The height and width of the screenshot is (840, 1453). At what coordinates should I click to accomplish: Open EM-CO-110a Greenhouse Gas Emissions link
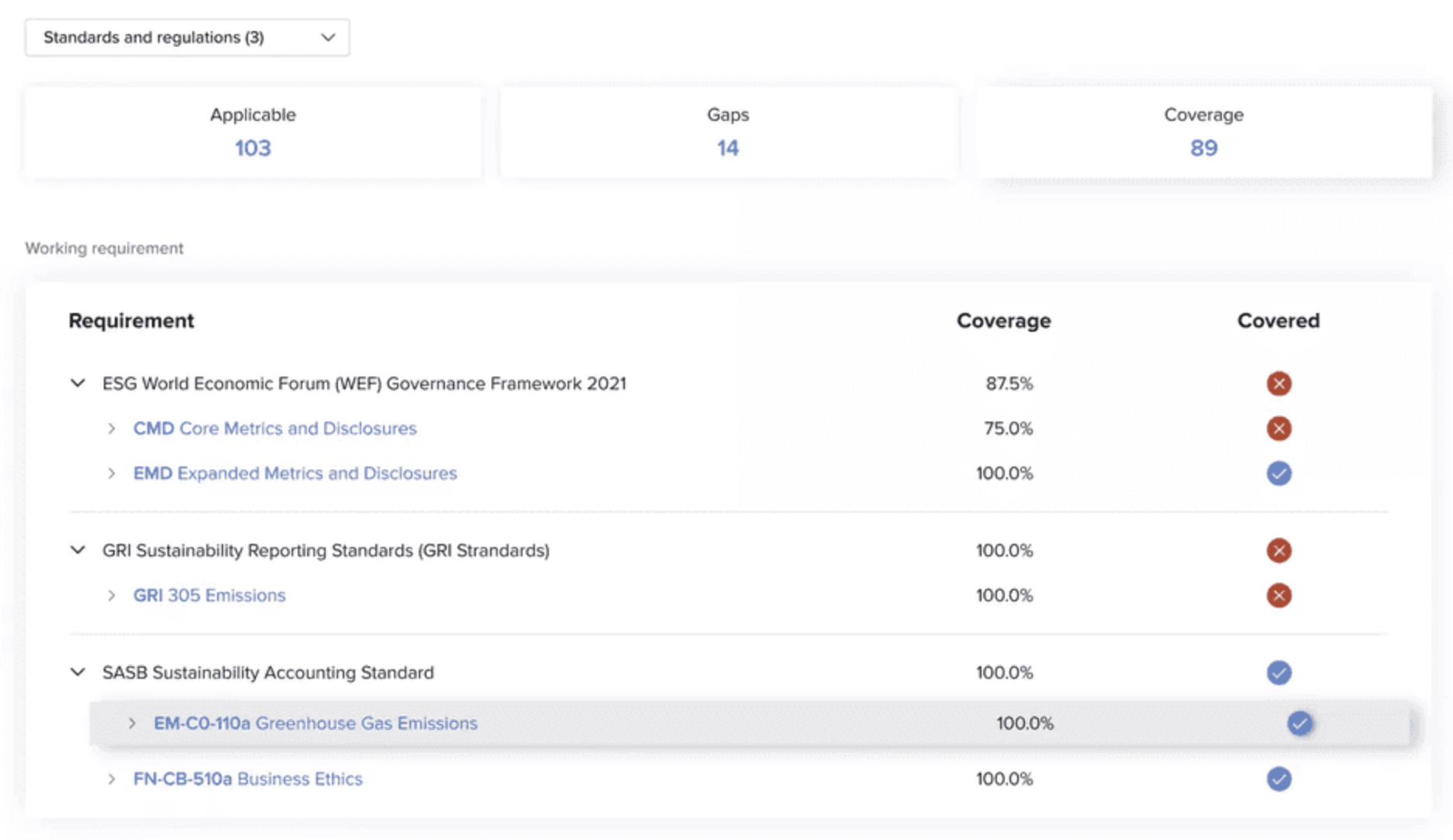click(315, 723)
